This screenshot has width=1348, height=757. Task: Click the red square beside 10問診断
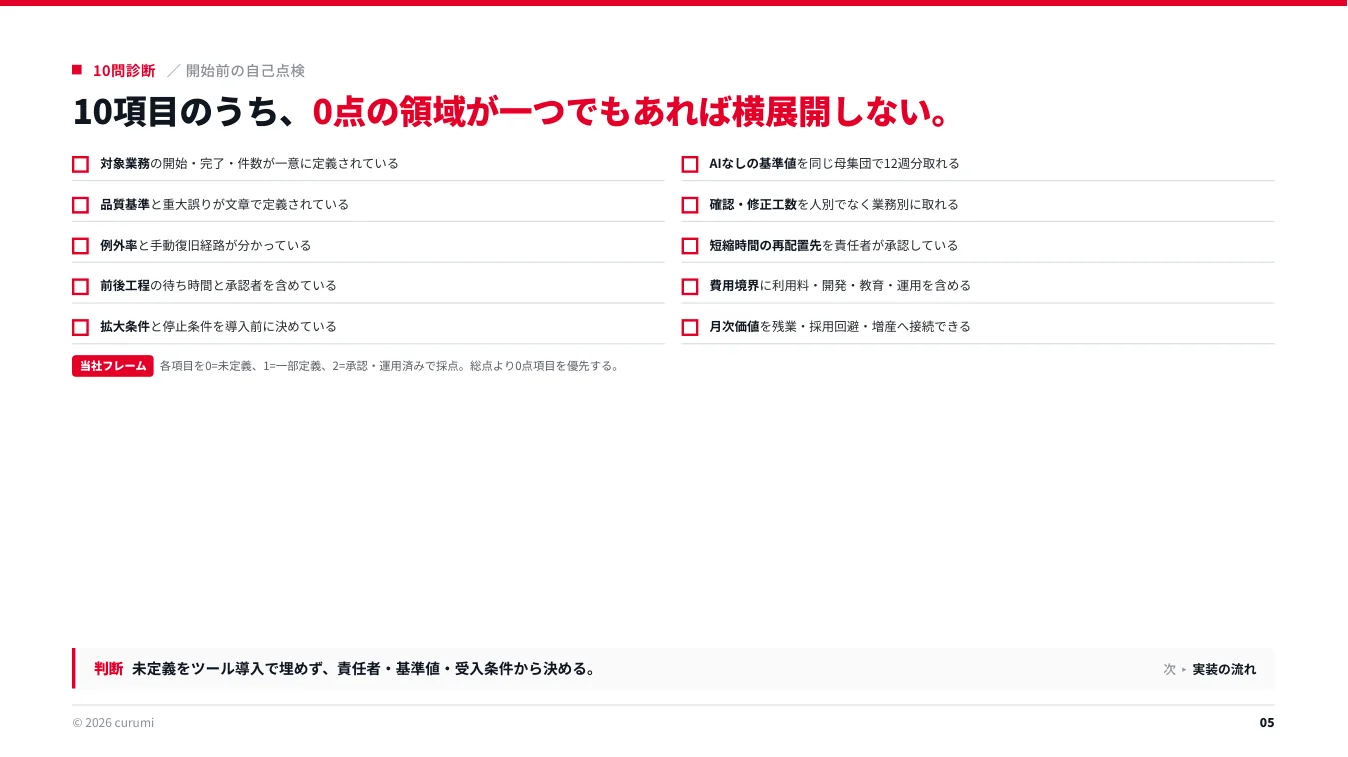coord(77,69)
